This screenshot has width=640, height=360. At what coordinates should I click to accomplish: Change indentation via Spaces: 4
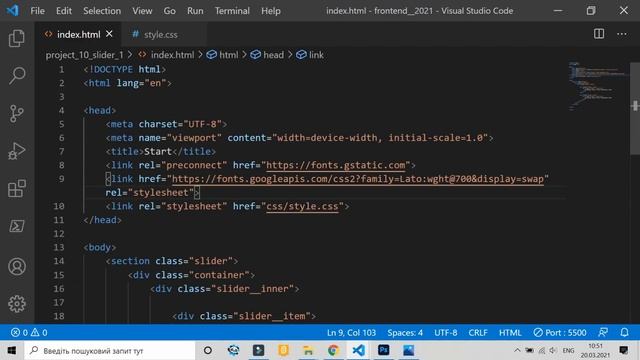[405, 332]
